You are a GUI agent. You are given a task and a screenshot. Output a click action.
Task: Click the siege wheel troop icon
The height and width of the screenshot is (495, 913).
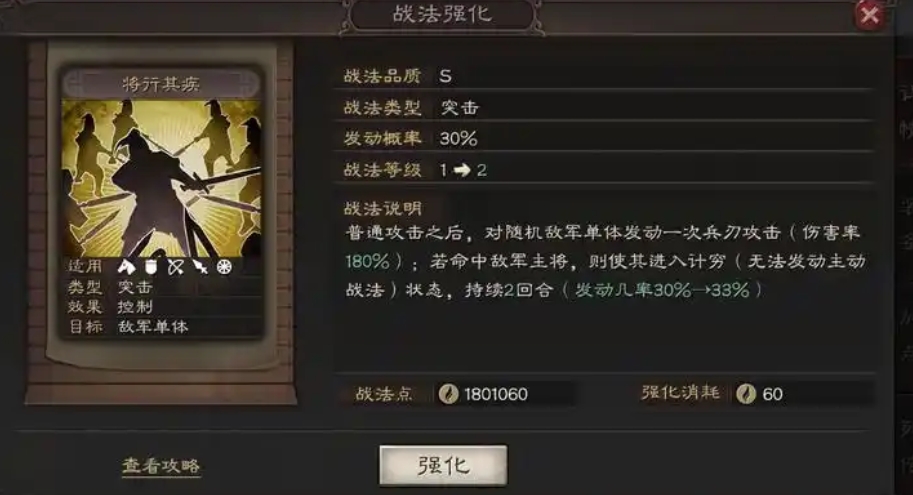tap(224, 267)
